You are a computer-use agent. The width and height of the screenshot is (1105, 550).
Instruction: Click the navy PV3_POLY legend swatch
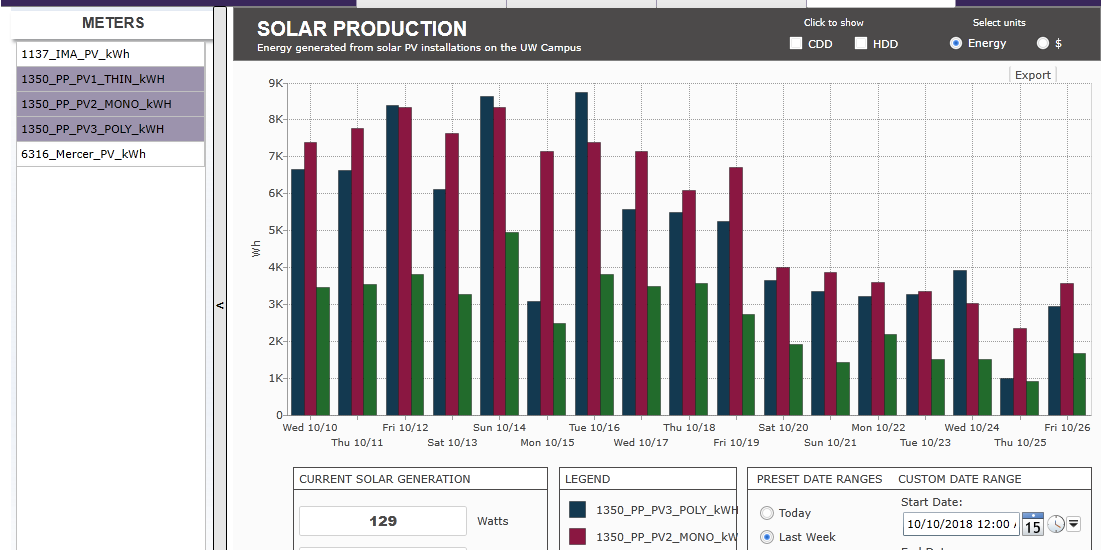577,509
